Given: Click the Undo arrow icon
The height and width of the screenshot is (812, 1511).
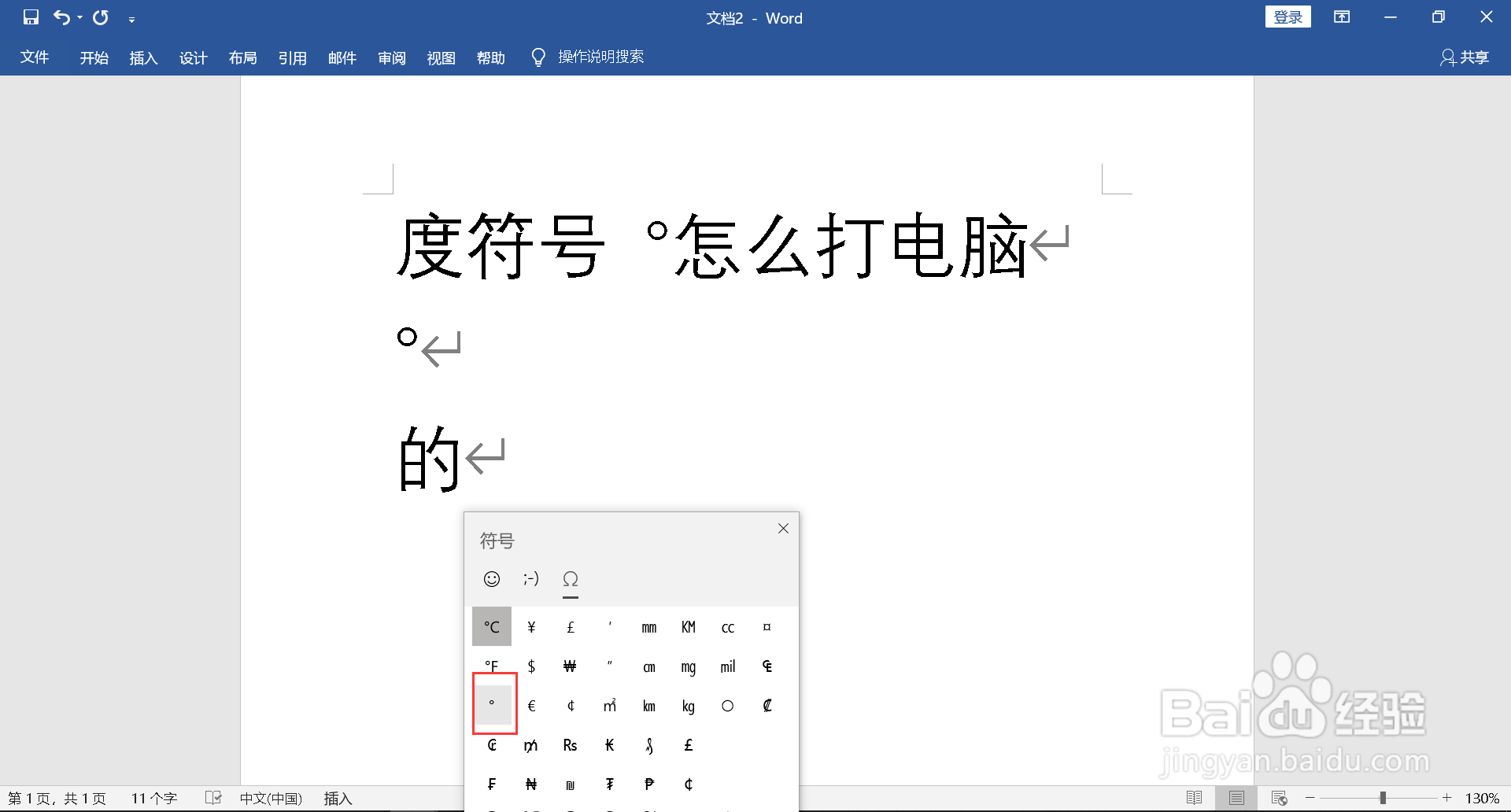Looking at the screenshot, I should click(60, 17).
